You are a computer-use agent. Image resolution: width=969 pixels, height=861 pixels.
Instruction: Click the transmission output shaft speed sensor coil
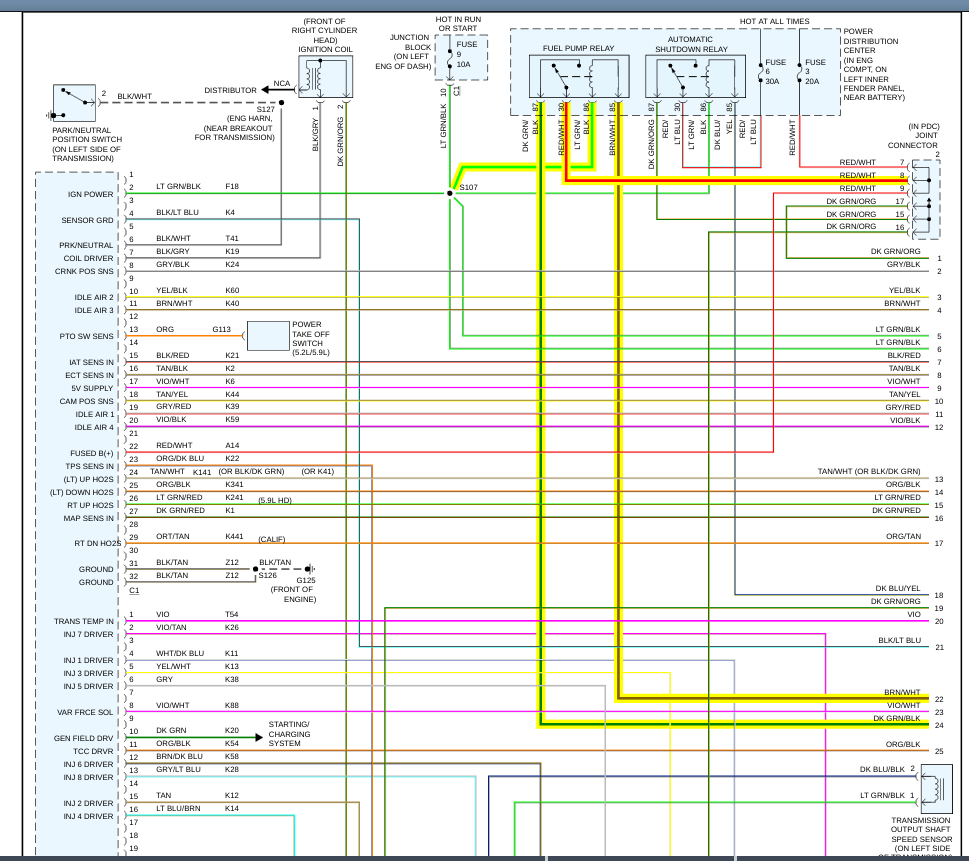coord(937,789)
